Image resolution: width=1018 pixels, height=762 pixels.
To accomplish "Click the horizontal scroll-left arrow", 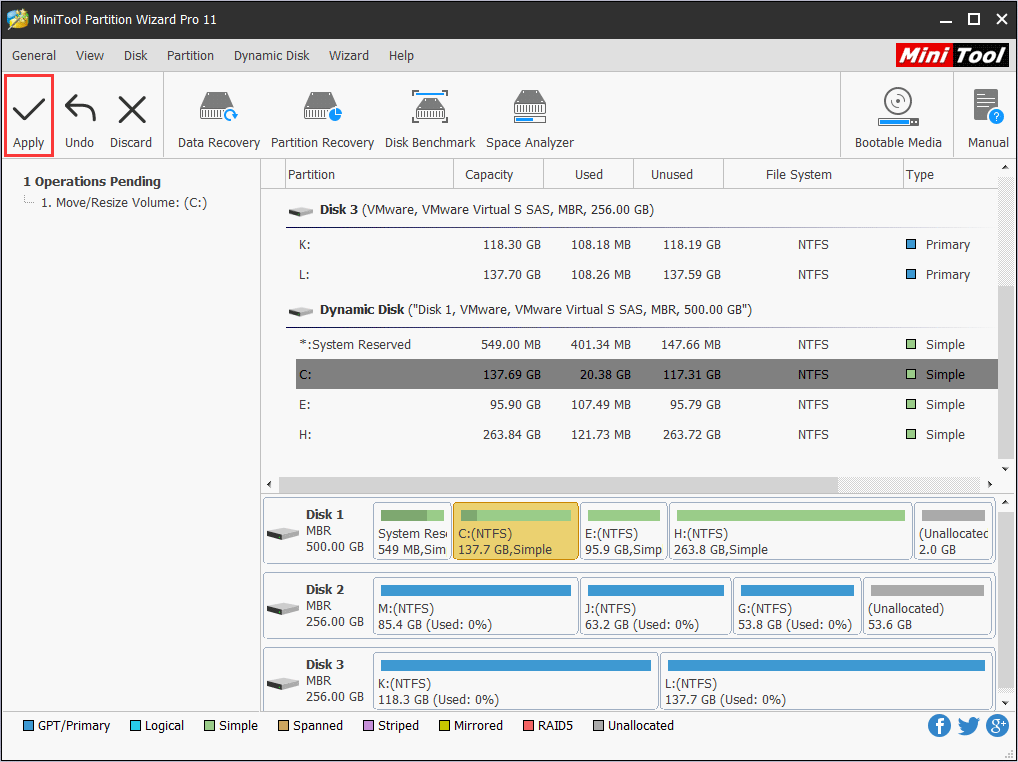I will pos(269,484).
